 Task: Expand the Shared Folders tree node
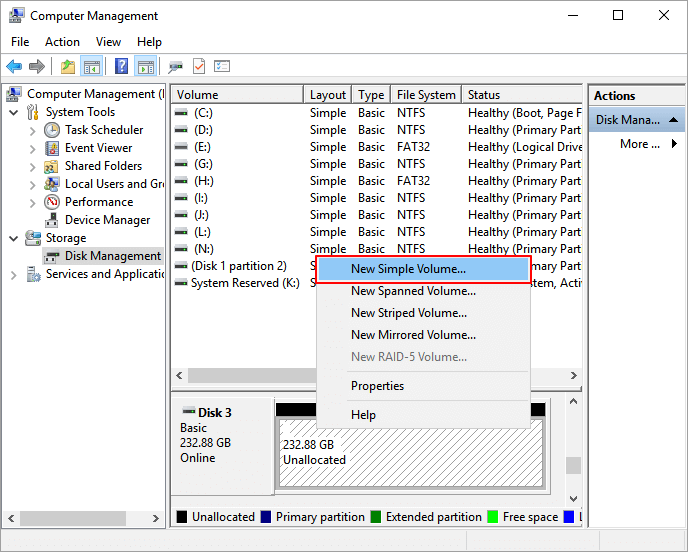[x=32, y=166]
